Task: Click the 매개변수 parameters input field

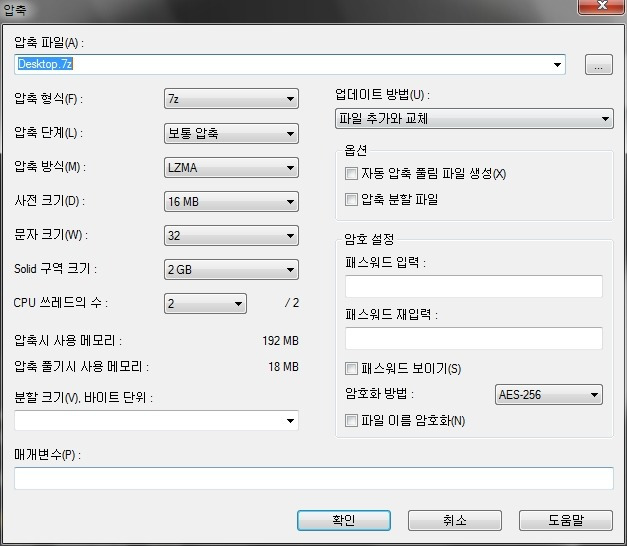Action: [x=314, y=478]
